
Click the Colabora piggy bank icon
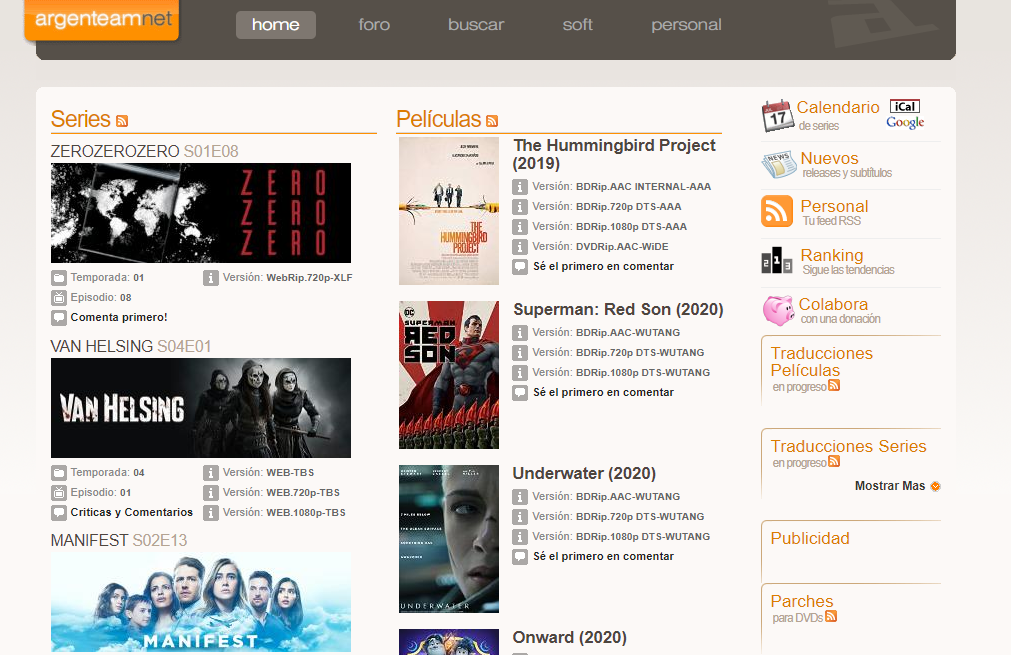[778, 310]
